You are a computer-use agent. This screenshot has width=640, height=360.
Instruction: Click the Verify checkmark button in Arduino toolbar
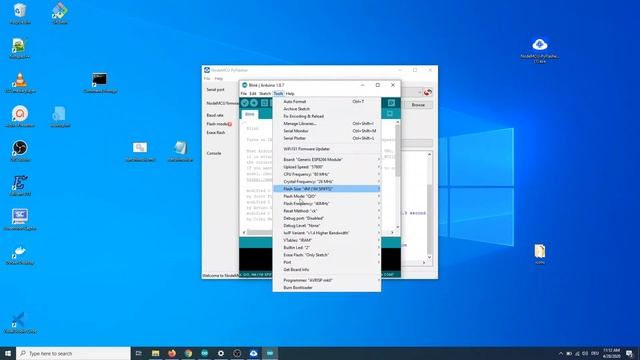point(245,103)
